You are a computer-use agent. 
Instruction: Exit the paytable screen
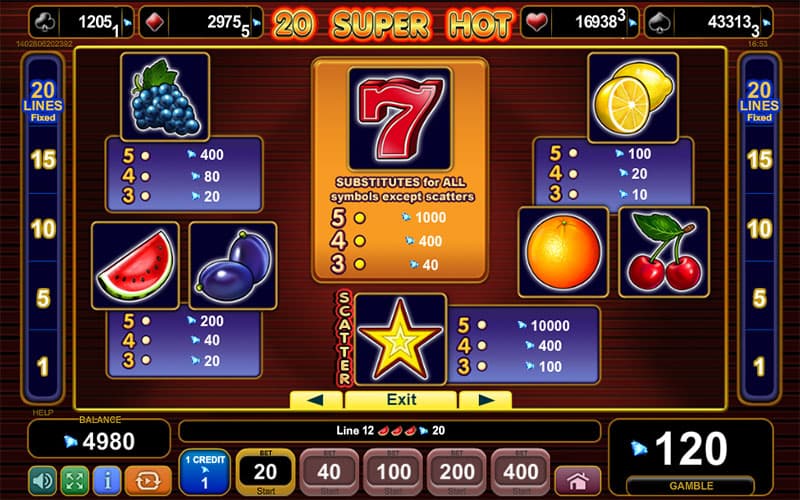tap(401, 399)
